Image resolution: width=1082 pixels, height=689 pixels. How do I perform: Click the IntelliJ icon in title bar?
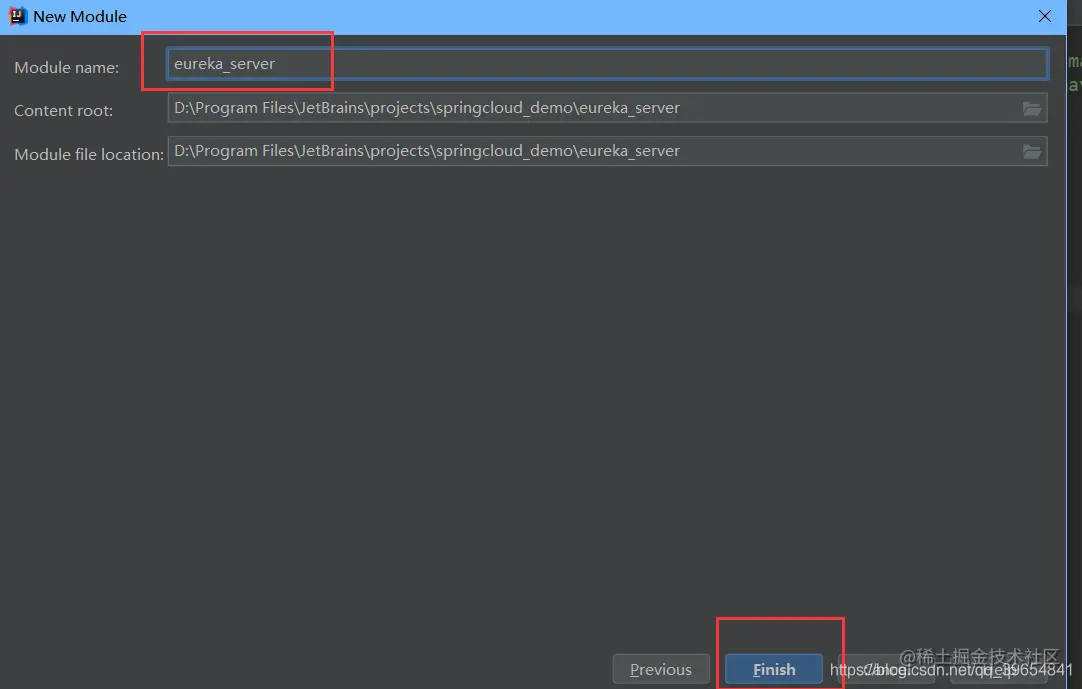pos(17,16)
